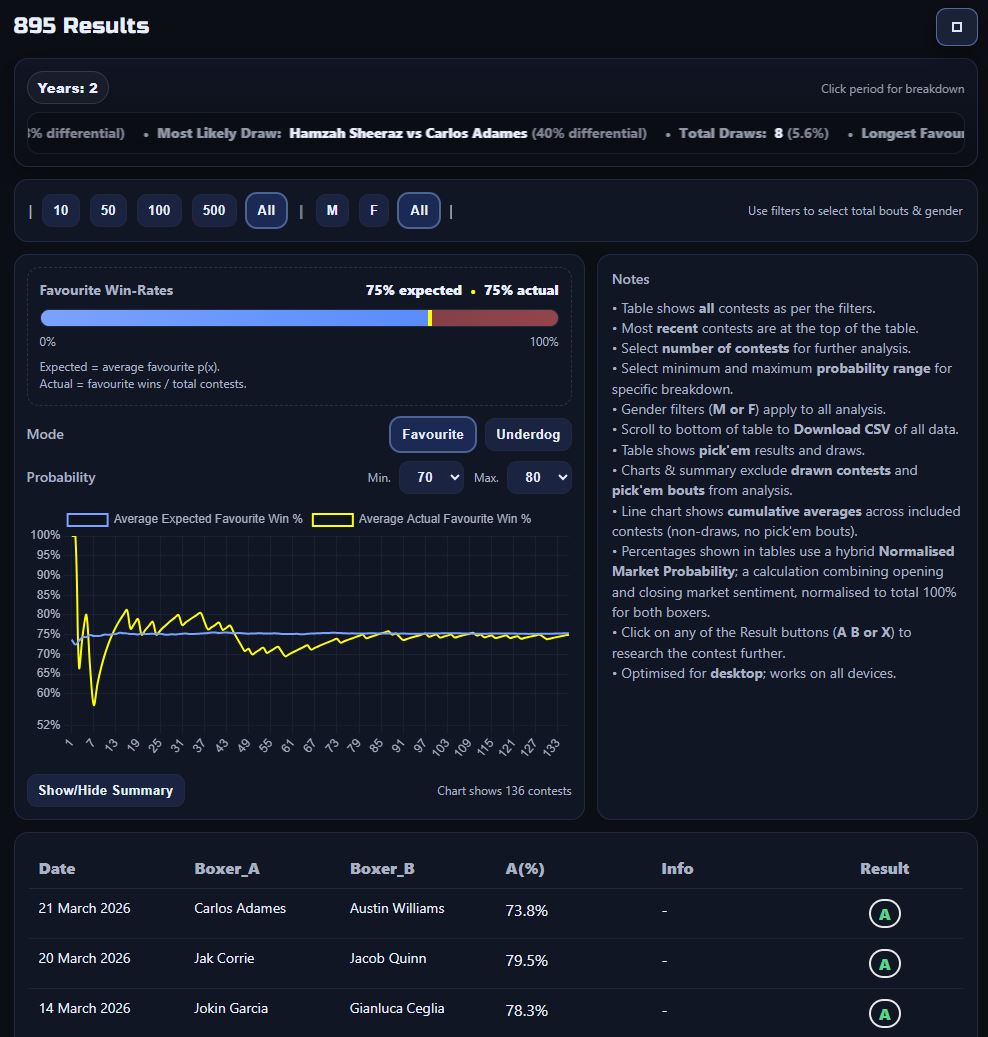Open result A for Jak Corrie bout
The width and height of the screenshot is (988, 1037).
point(884,964)
